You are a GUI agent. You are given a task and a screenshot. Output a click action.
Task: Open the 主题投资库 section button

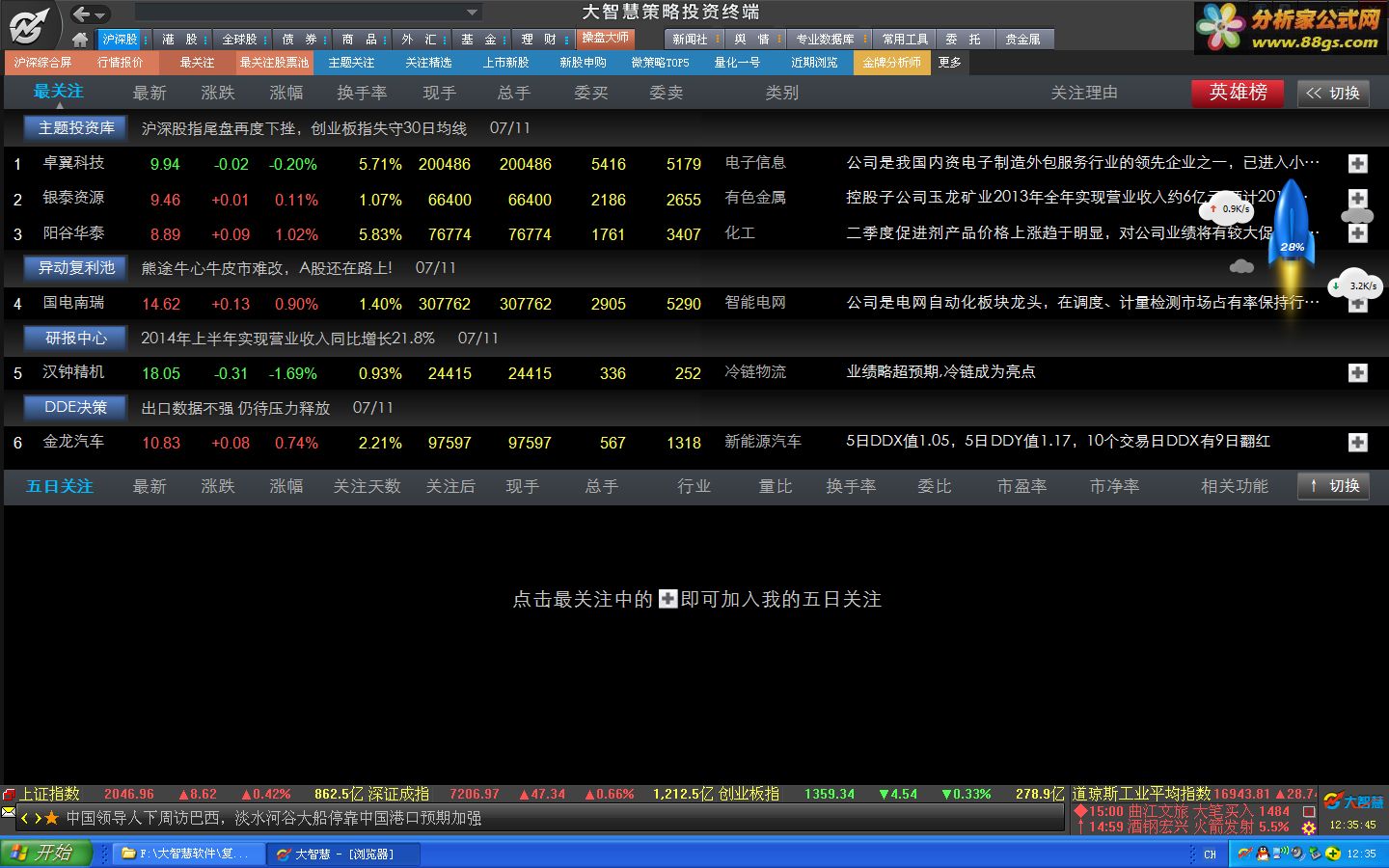click(x=76, y=128)
